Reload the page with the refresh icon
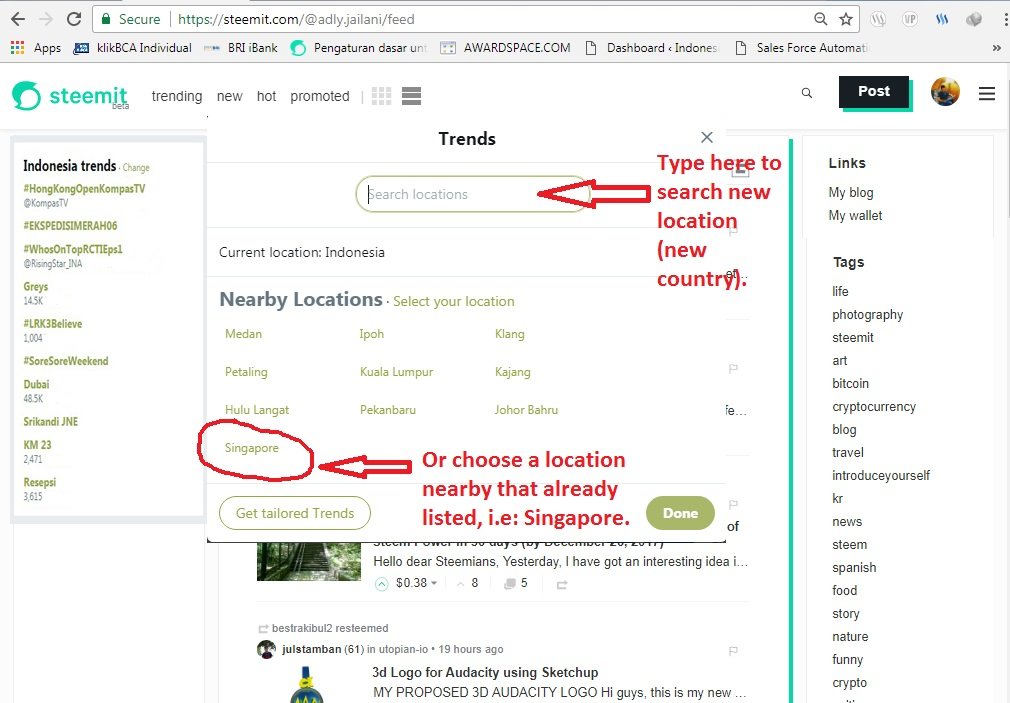This screenshot has height=703, width=1010. 74,19
